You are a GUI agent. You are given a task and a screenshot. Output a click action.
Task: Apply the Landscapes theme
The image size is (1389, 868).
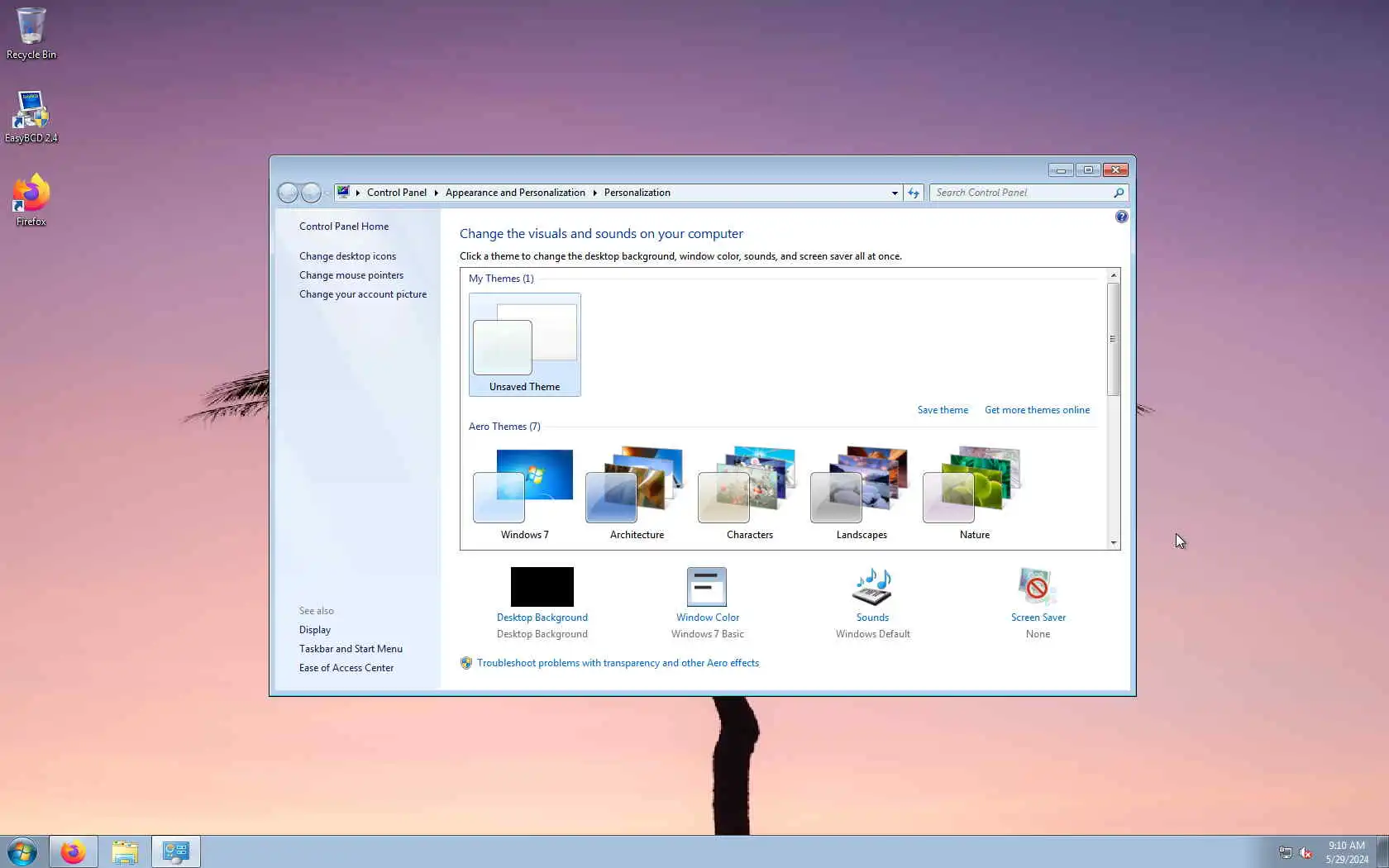point(862,494)
